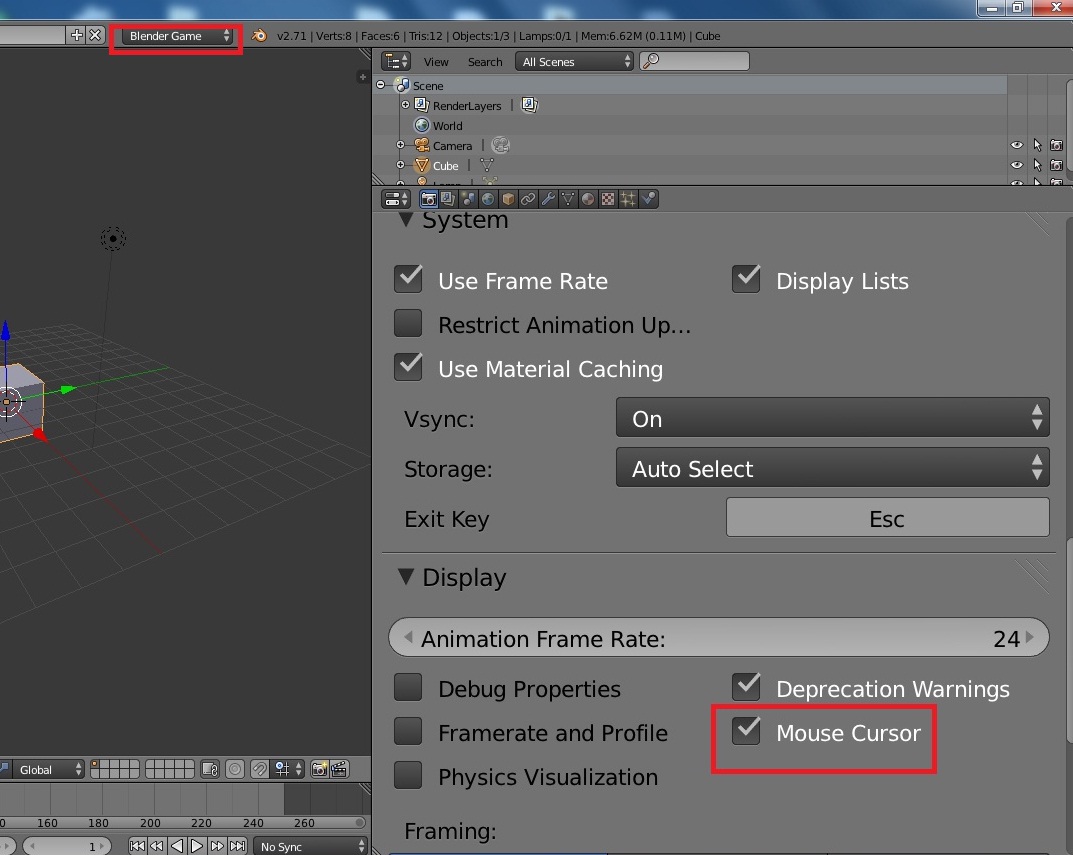
Task: Collapse the Scene tree item
Action: [x=381, y=85]
